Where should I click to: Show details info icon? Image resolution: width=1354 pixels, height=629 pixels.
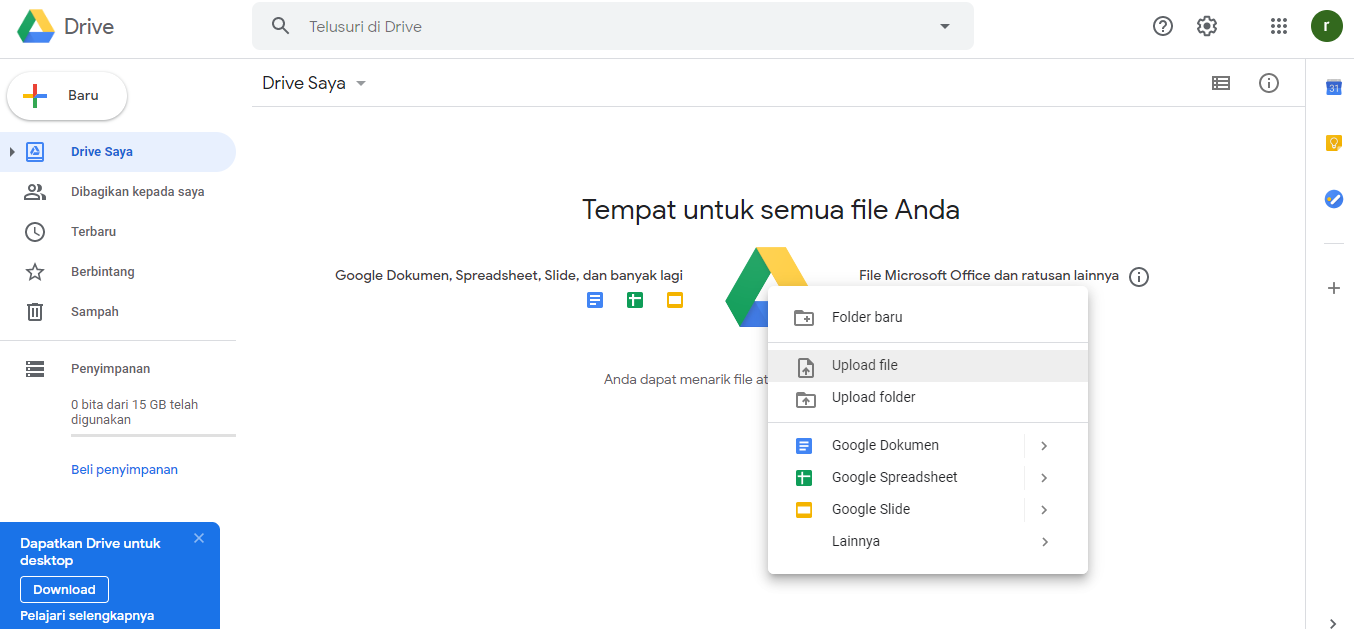click(1269, 83)
